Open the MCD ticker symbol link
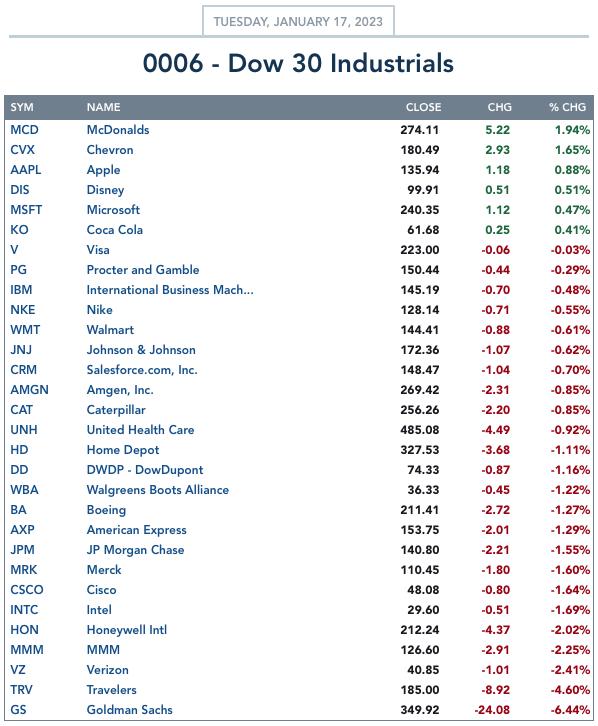The height and width of the screenshot is (726, 598). pos(24,130)
